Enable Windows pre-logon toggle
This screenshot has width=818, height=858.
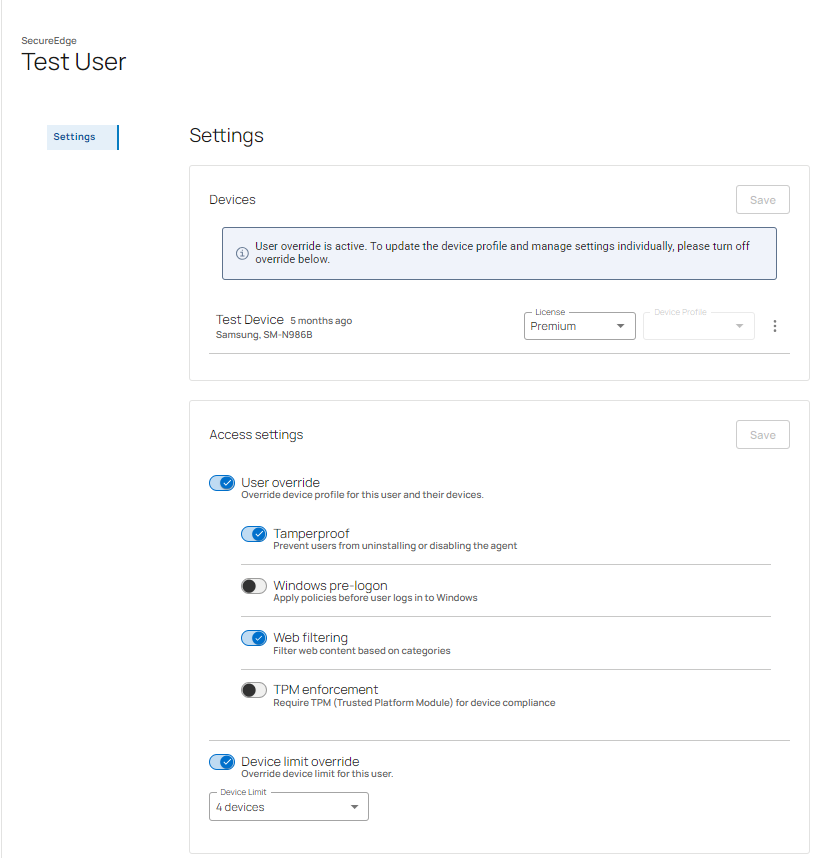coord(254,586)
